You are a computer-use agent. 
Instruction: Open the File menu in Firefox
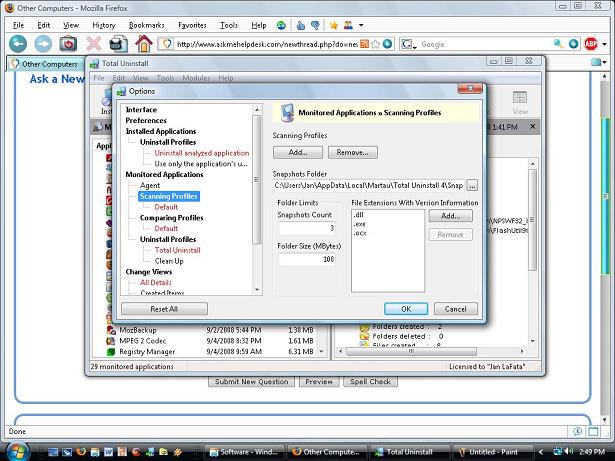[x=18, y=26]
